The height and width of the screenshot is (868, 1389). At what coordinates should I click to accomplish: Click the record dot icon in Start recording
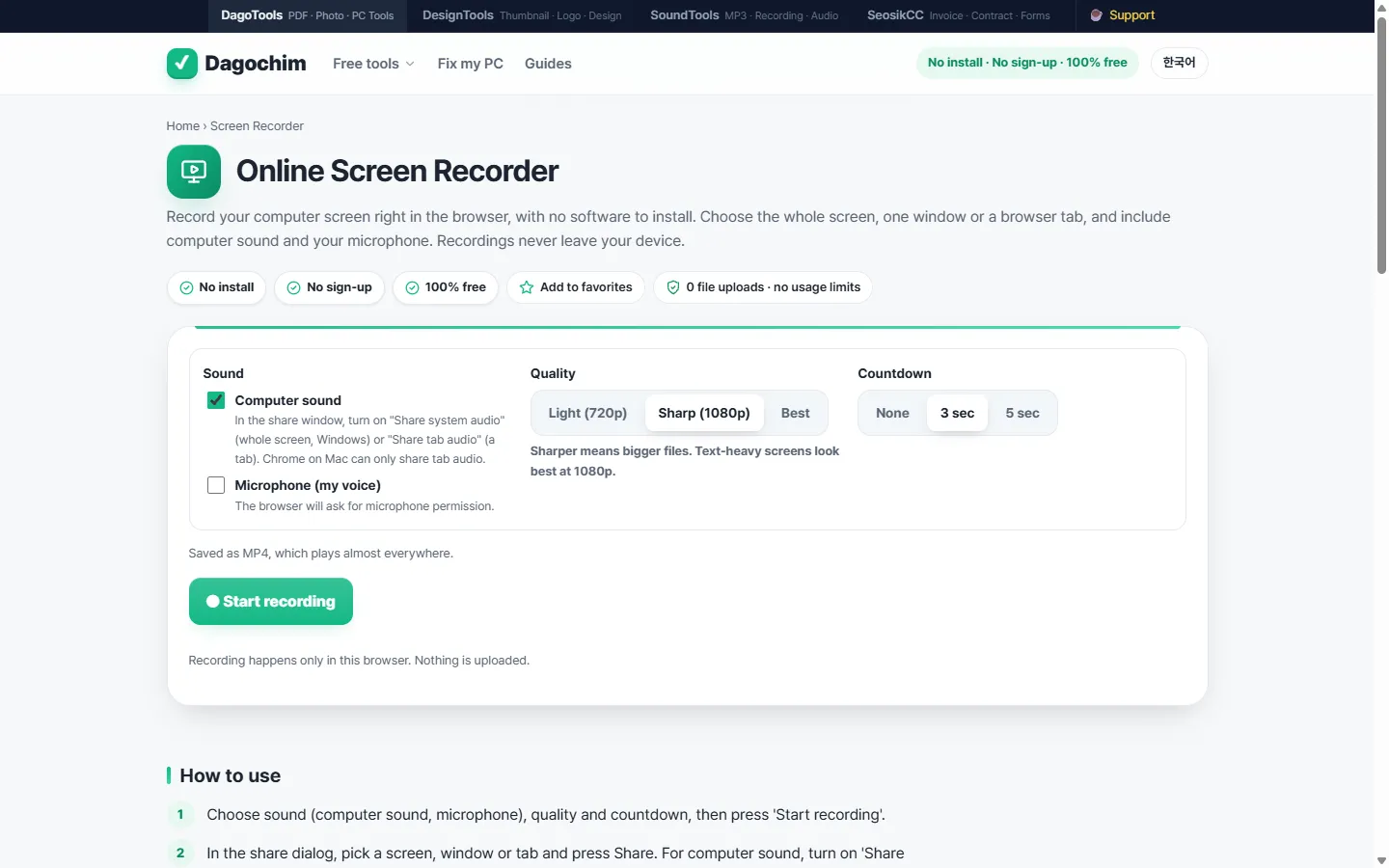213,601
